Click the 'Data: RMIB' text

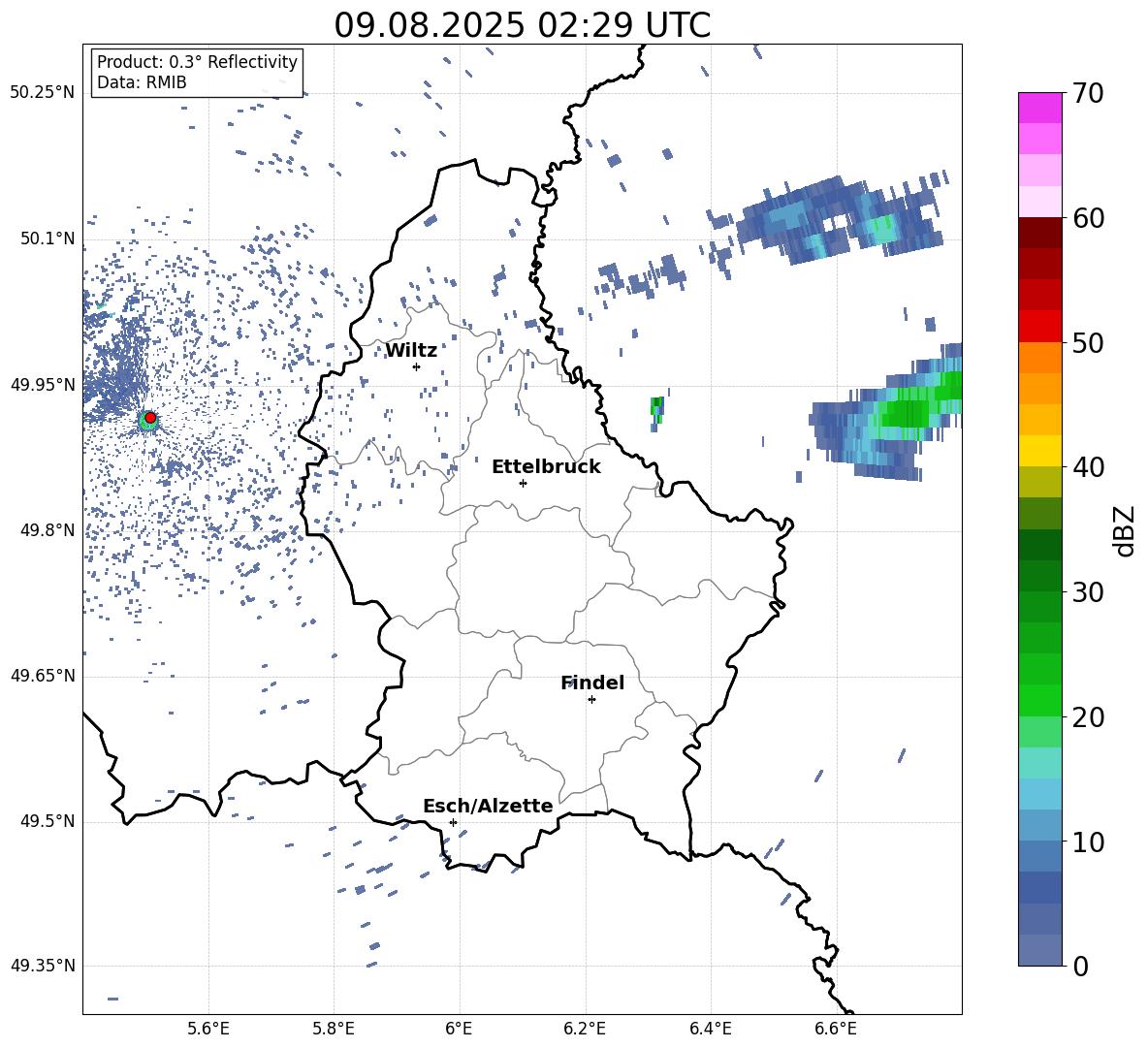(142, 82)
